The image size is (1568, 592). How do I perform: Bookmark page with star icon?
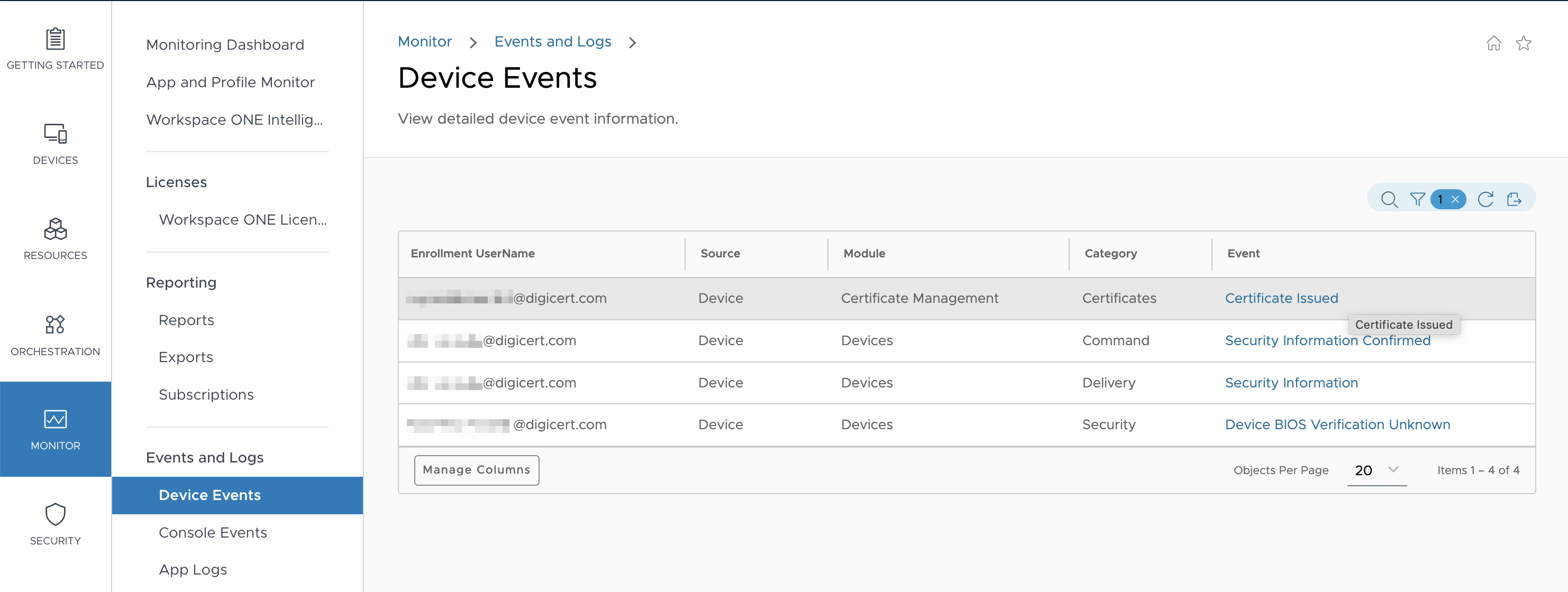pyautogui.click(x=1523, y=43)
